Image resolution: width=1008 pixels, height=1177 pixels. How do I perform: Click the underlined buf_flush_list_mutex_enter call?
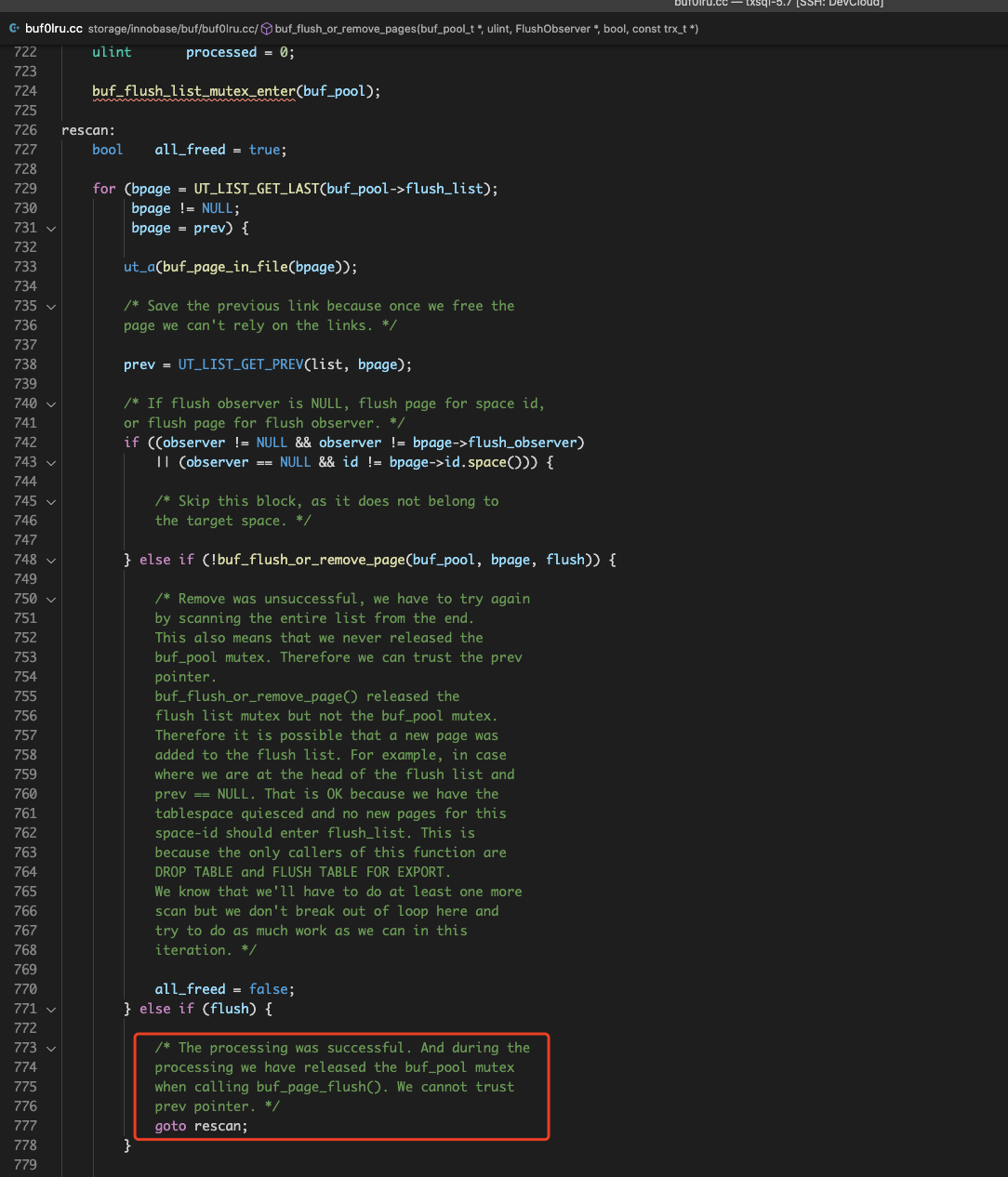193,91
